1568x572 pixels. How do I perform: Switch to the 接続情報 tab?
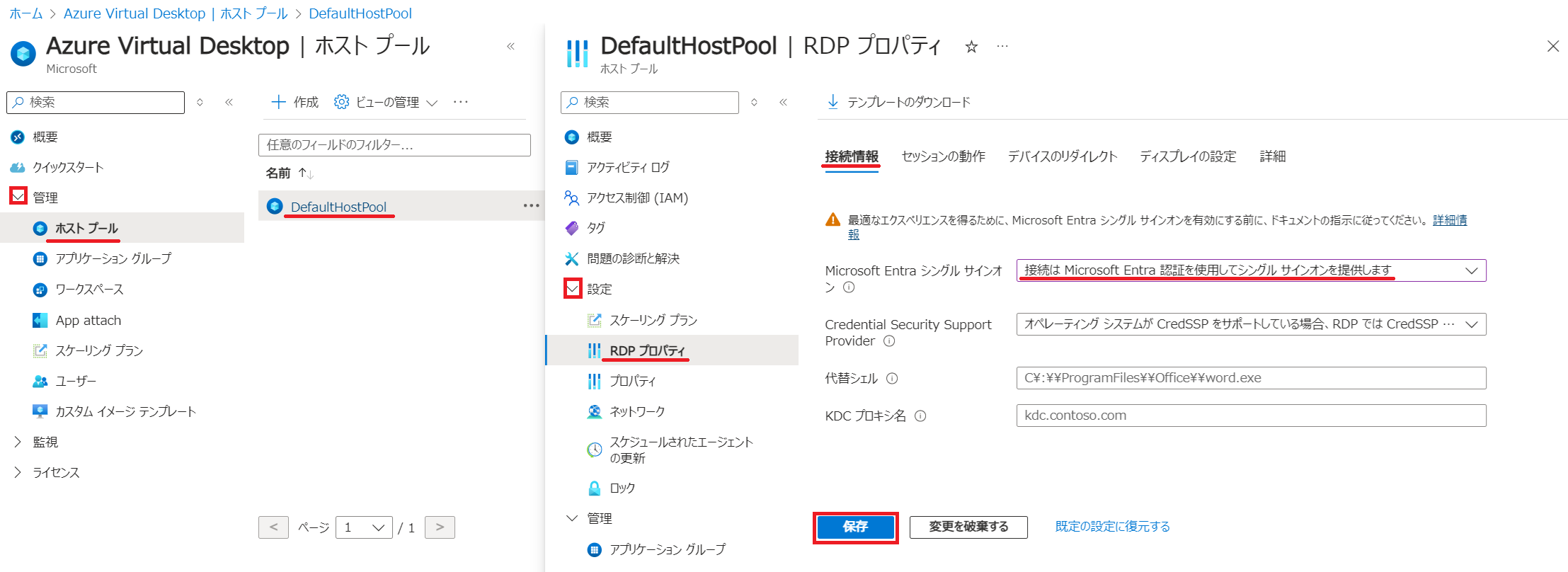[x=852, y=156]
